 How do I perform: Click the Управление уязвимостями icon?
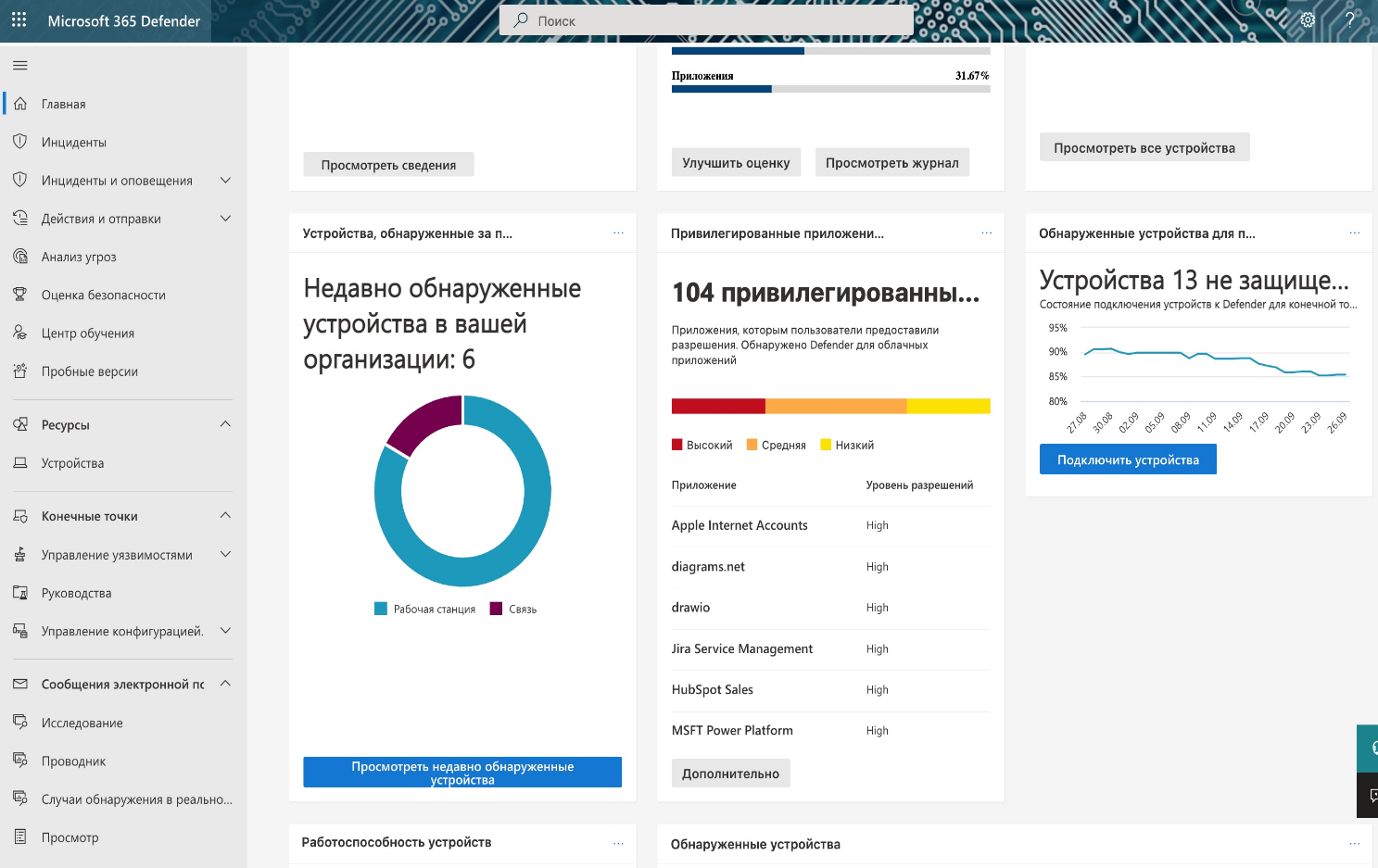point(20,554)
